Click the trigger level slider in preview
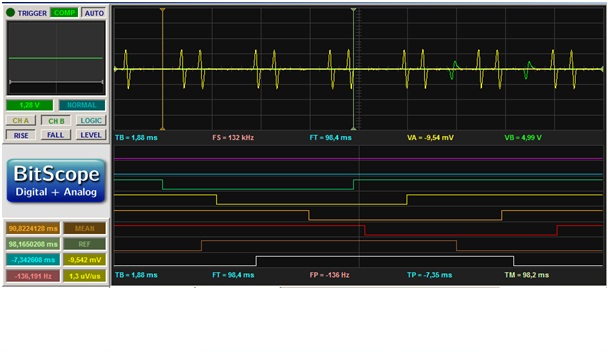Screen dimensions: 614x360 (x=56, y=82)
